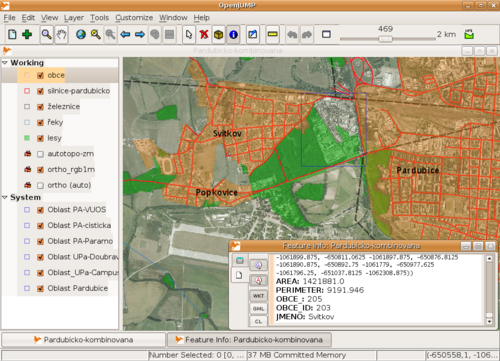500x361 pixels.
Task: Click the WKT view button
Action: click(x=258, y=296)
